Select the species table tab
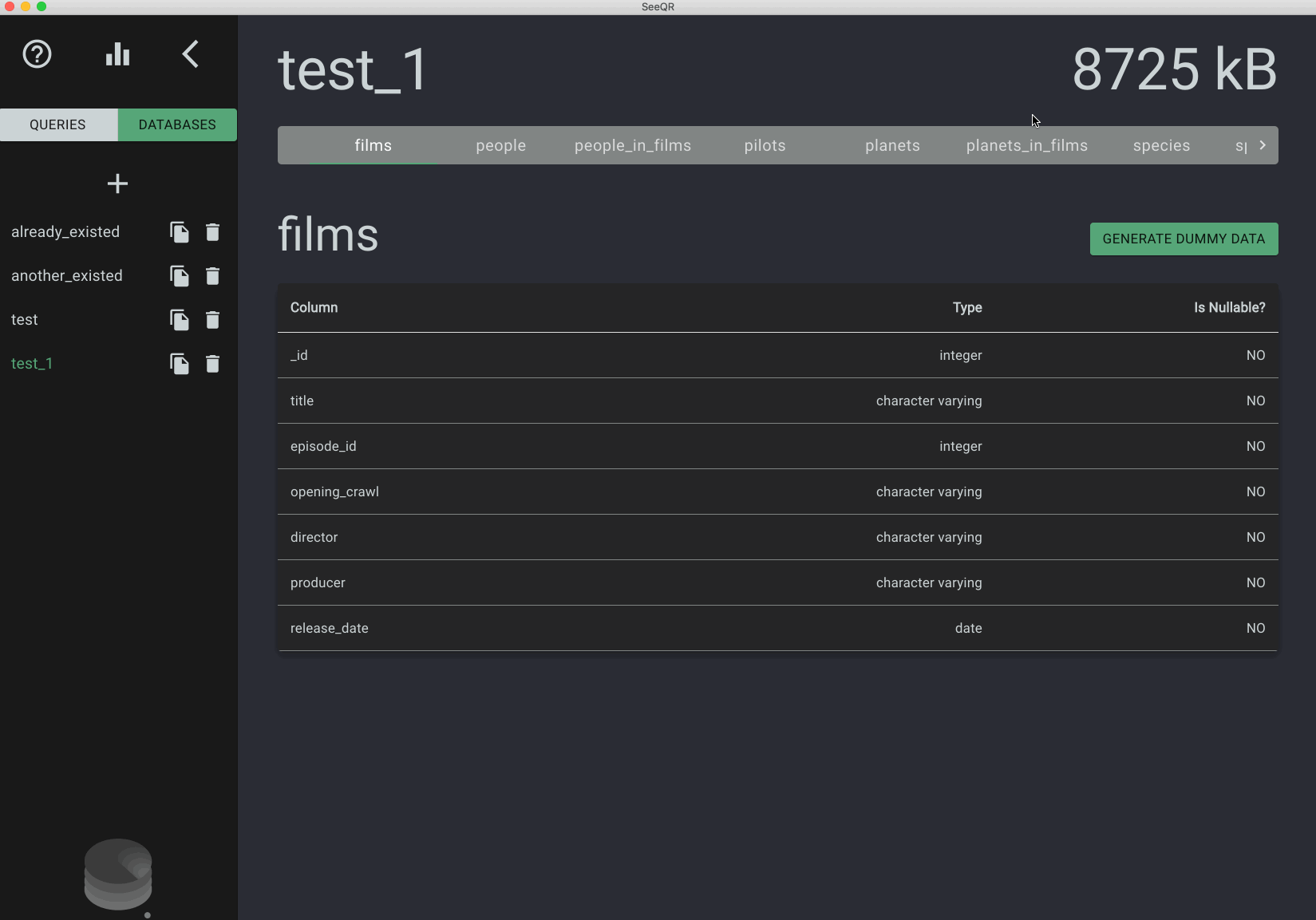This screenshot has height=920, width=1316. (1161, 145)
